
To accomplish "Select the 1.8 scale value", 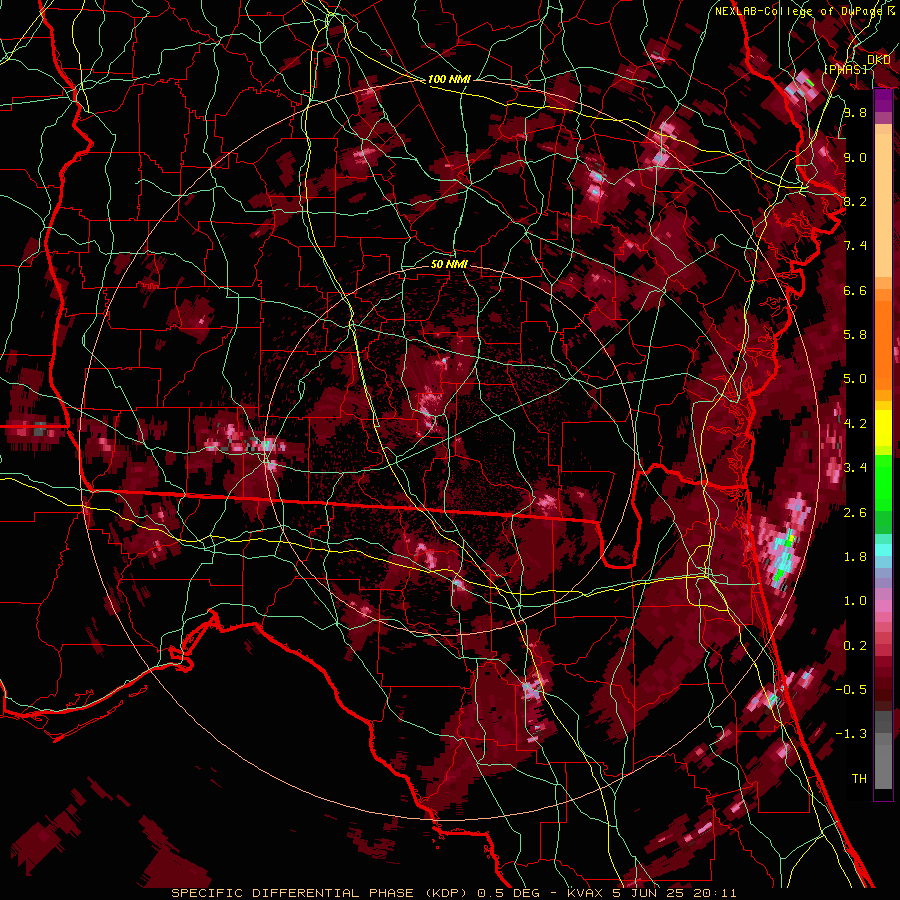I will [x=855, y=557].
